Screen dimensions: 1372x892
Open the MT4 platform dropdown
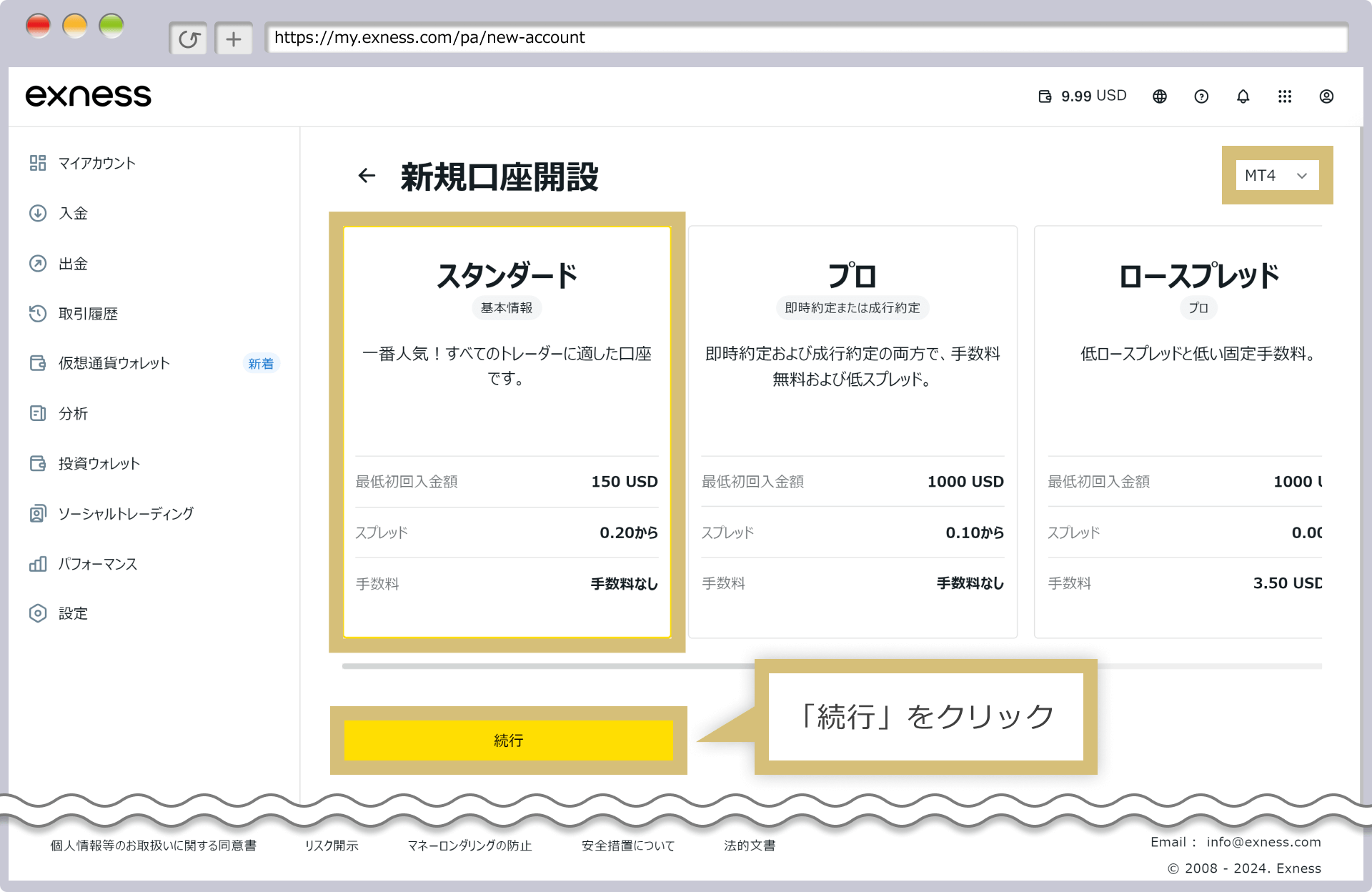click(1276, 175)
